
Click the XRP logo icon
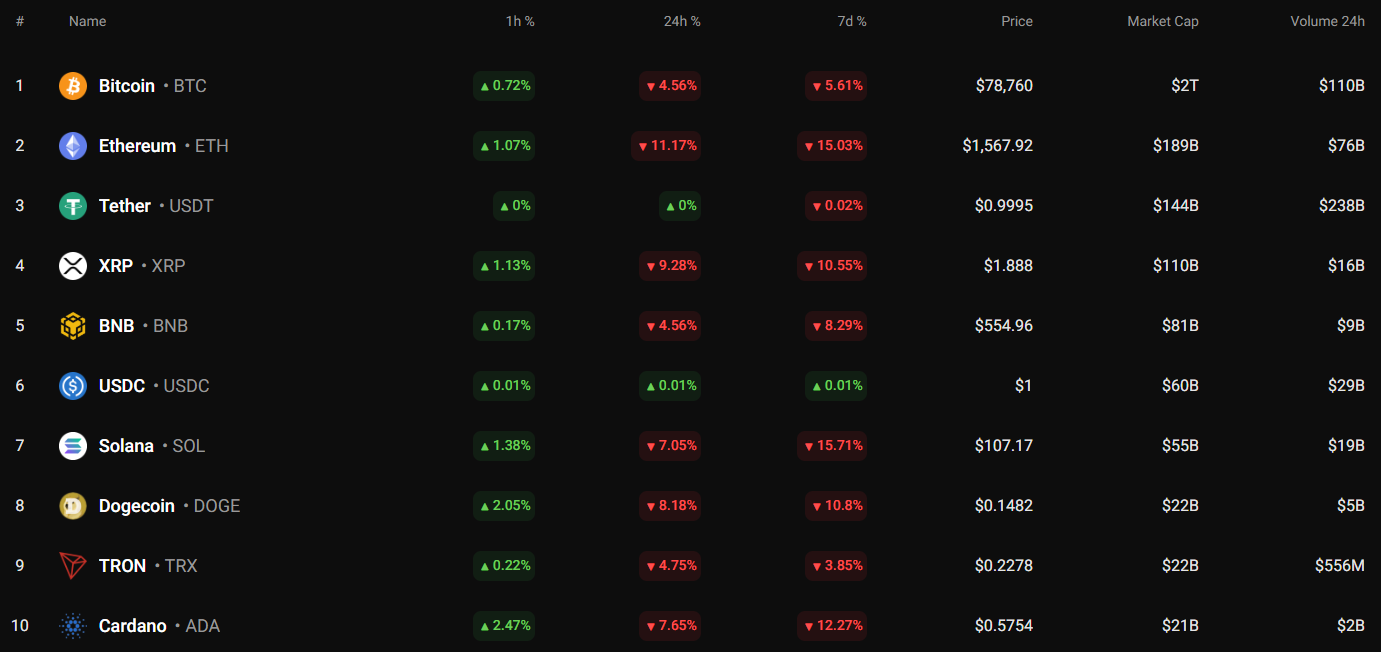coord(73,266)
